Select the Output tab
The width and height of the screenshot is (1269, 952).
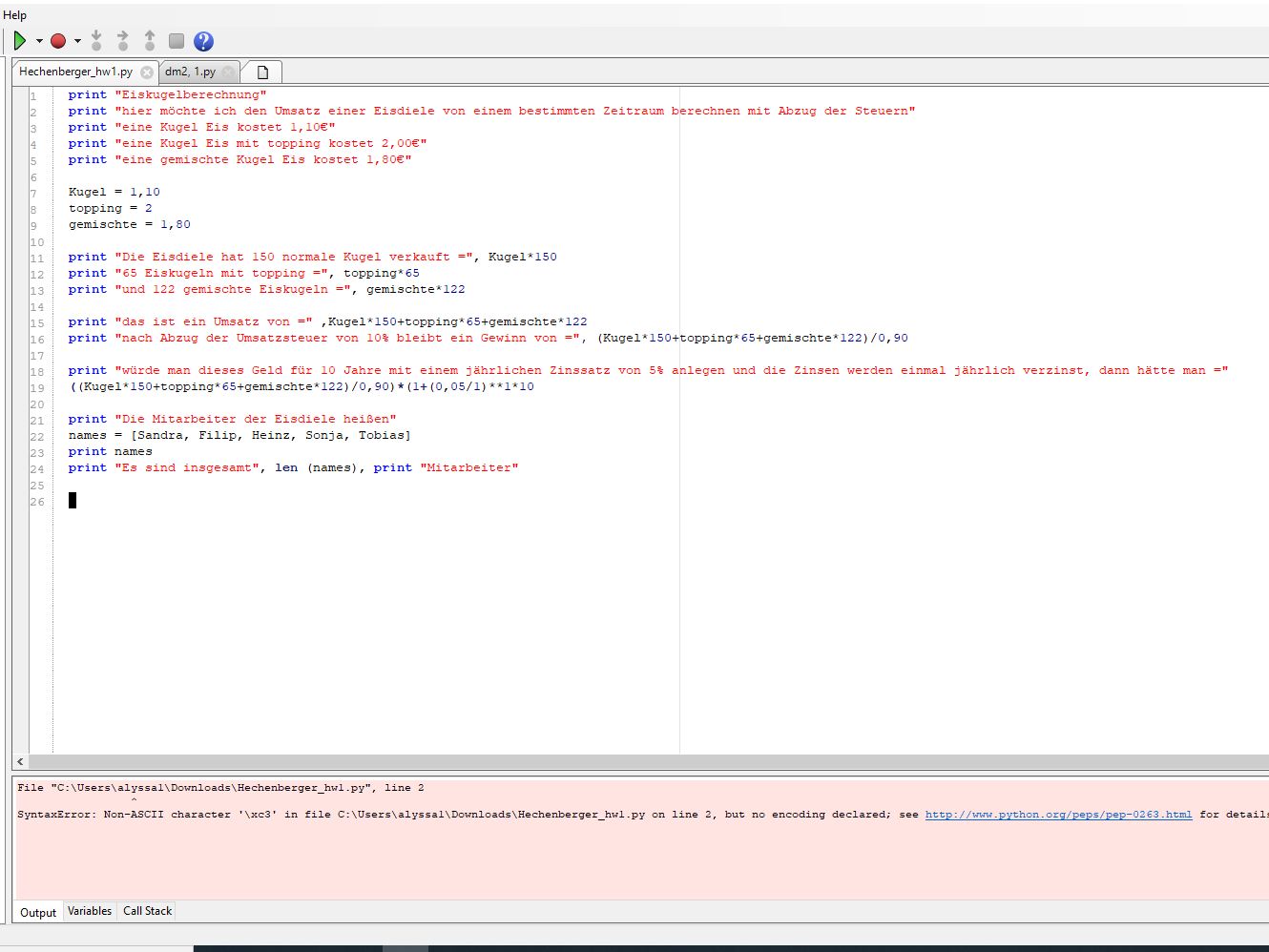pos(37,912)
